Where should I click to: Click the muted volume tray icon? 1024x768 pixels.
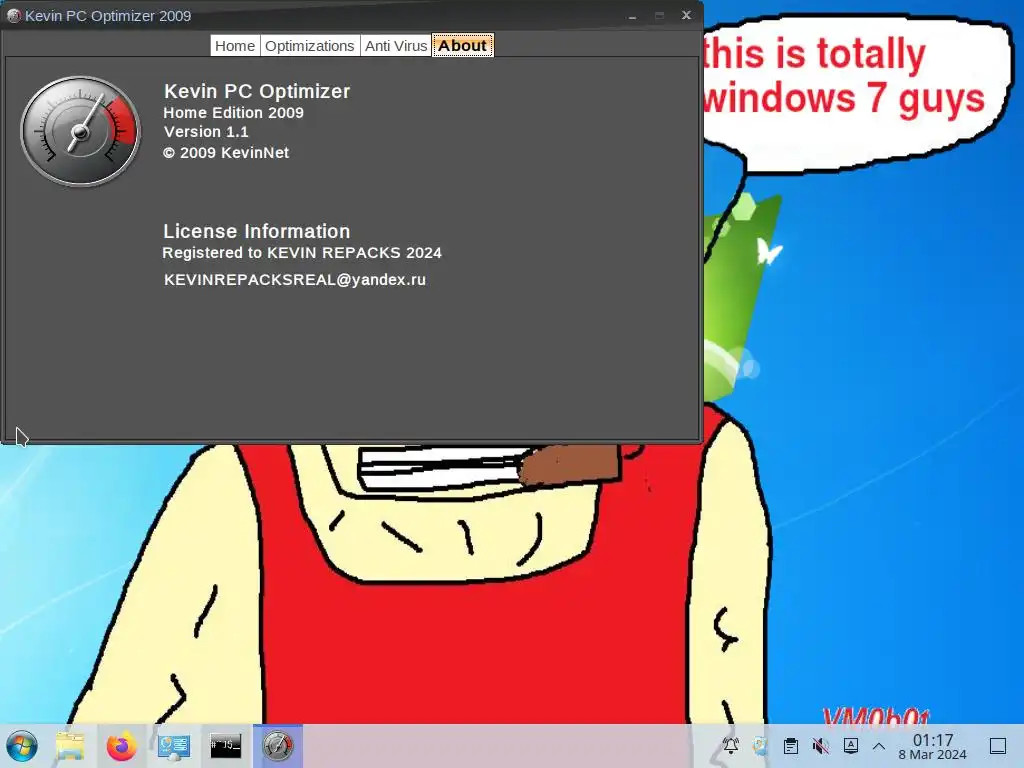(821, 745)
